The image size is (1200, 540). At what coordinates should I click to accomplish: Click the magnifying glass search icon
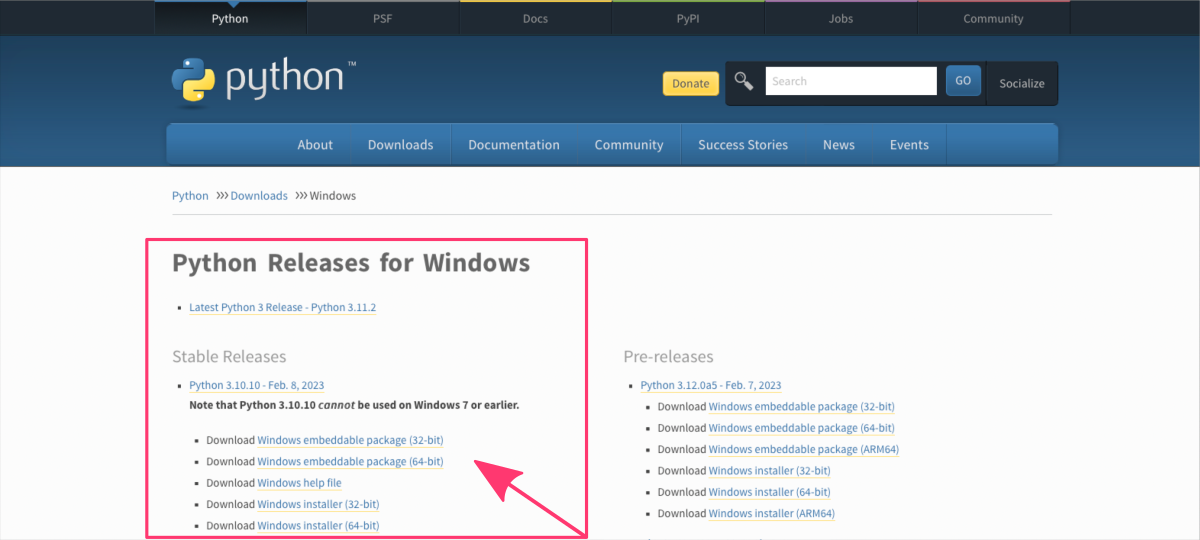point(743,81)
